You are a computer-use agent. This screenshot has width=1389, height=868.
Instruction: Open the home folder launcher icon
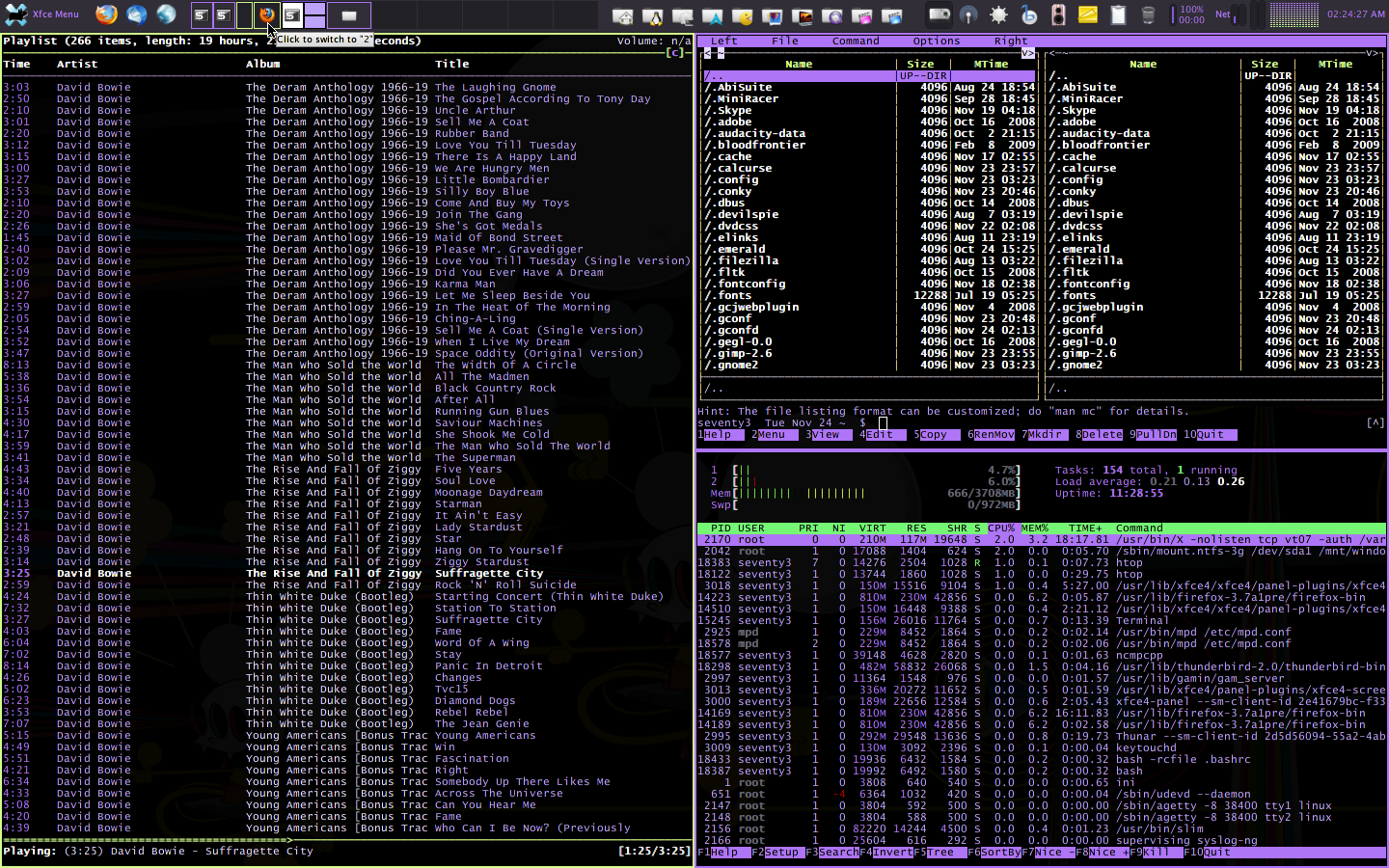[623, 15]
